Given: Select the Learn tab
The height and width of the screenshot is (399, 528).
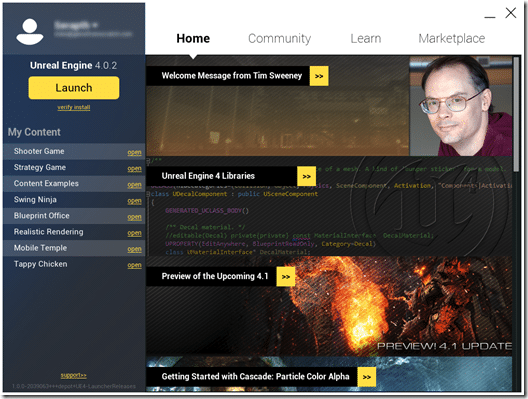Looking at the screenshot, I should (366, 38).
